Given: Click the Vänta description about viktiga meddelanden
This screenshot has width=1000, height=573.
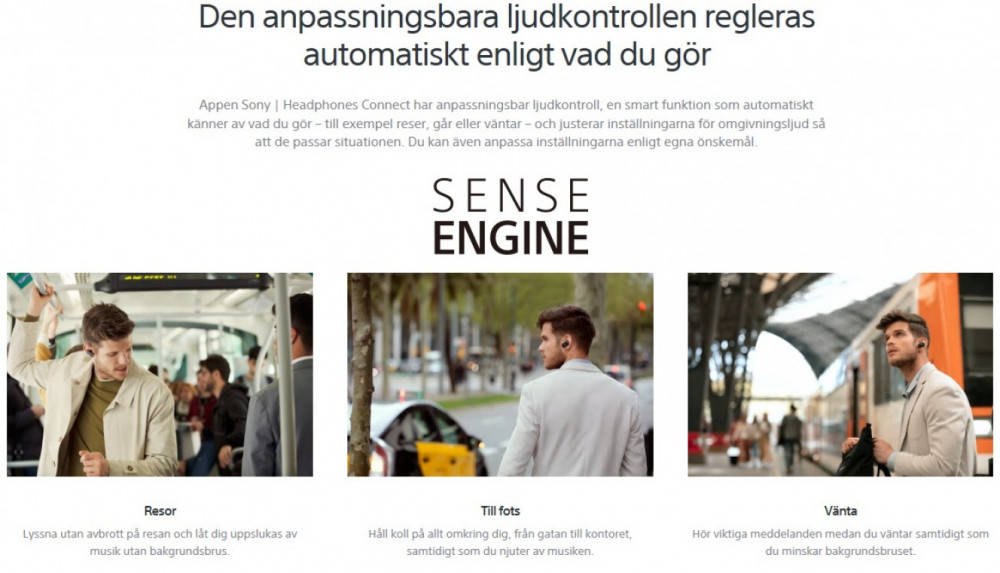Looking at the screenshot, I should [840, 542].
